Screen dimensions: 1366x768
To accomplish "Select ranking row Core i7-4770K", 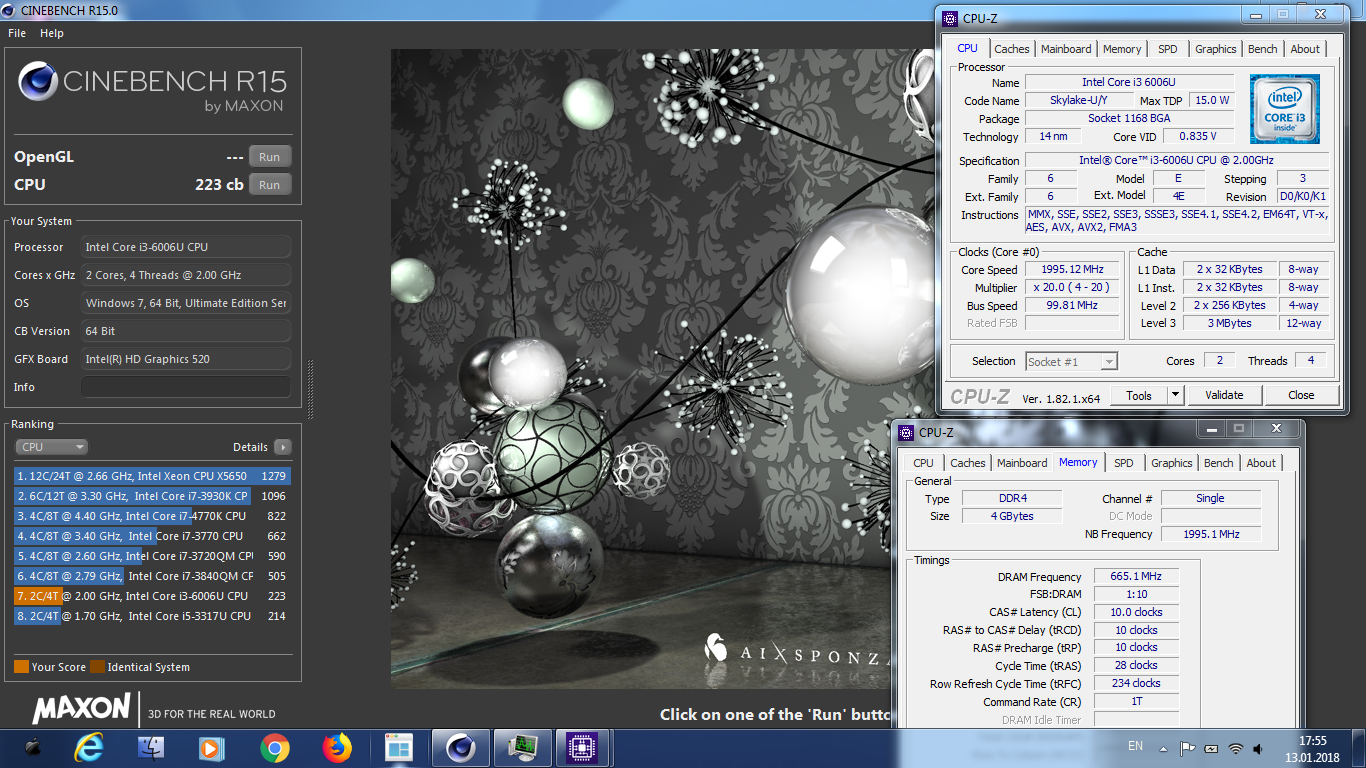I will [x=151, y=516].
